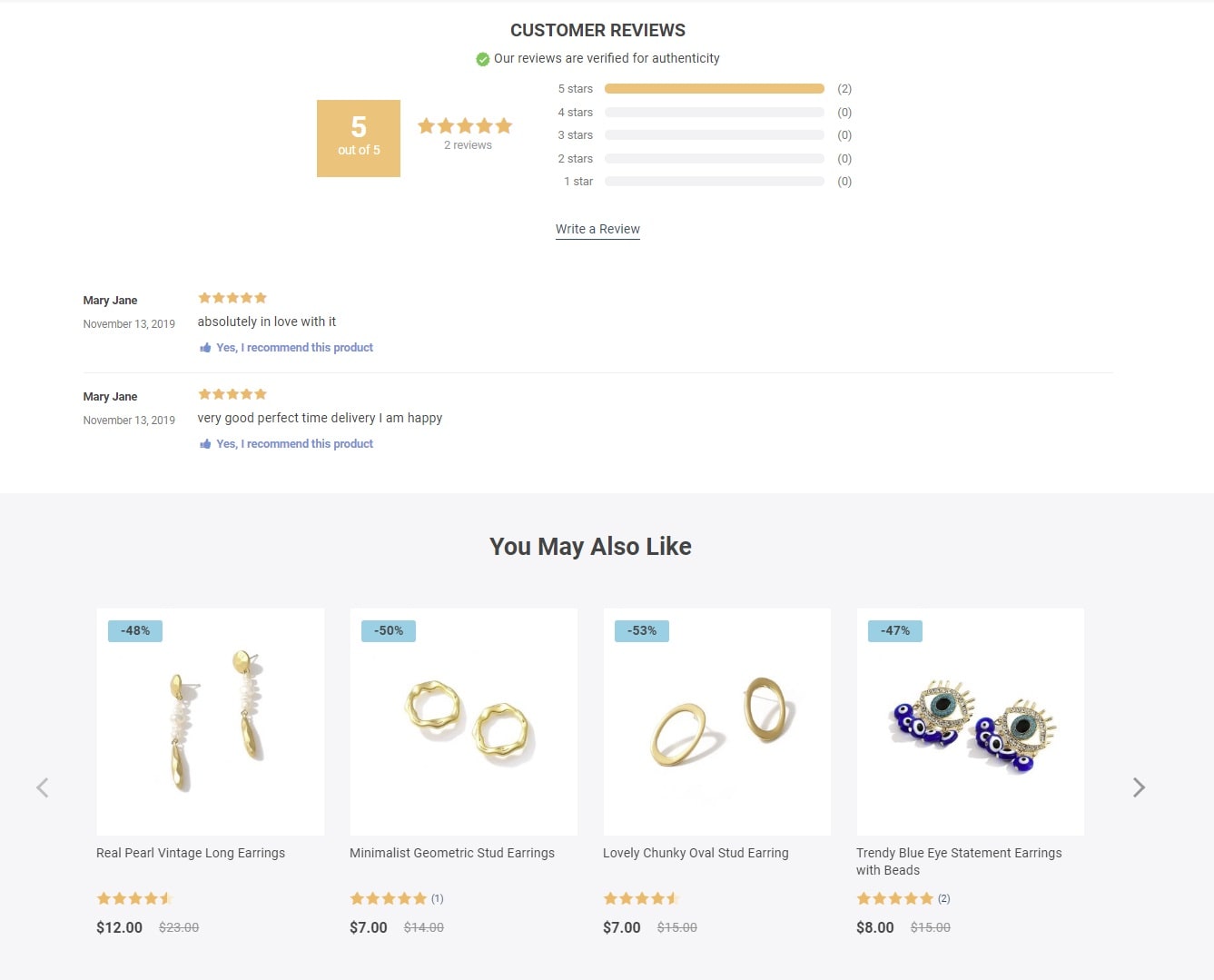Open Minimalist Geometric Stud Earrings title

(x=451, y=853)
